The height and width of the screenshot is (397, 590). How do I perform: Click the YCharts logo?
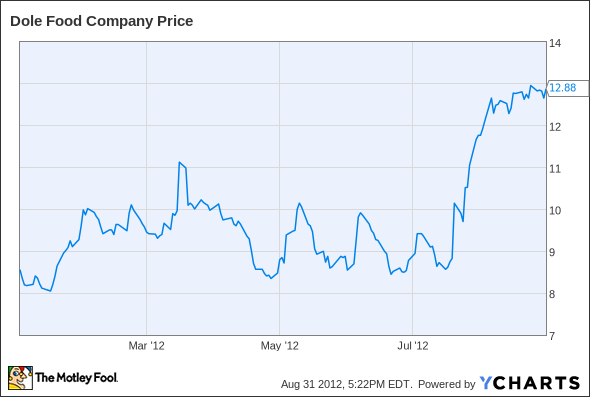coord(530,383)
